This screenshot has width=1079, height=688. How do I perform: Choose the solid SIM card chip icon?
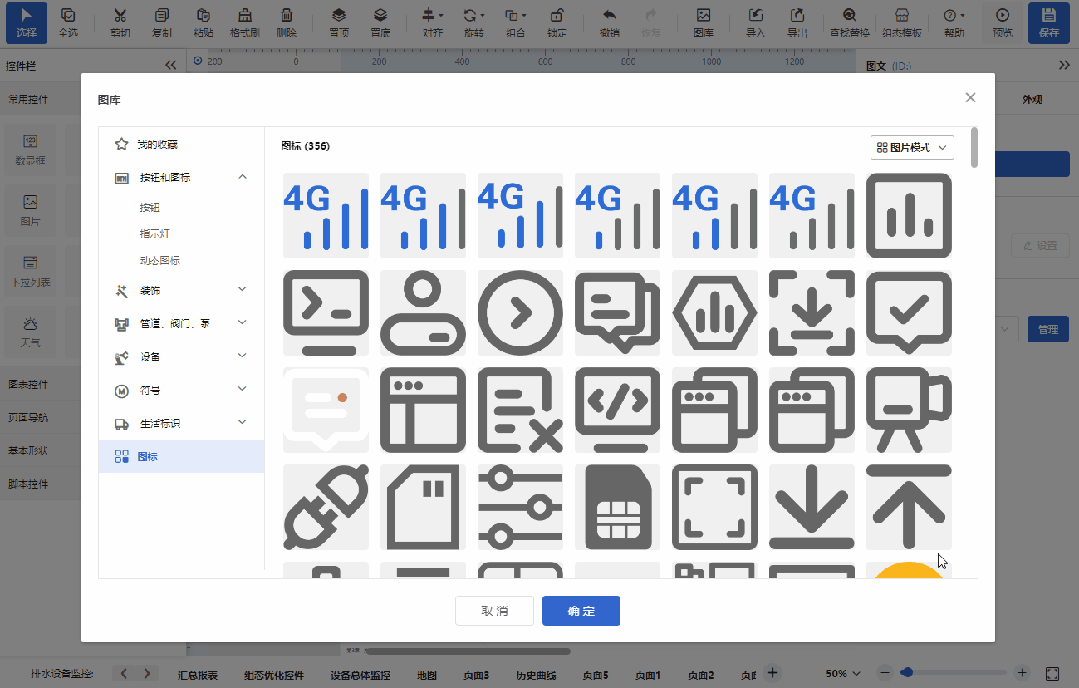[617, 507]
